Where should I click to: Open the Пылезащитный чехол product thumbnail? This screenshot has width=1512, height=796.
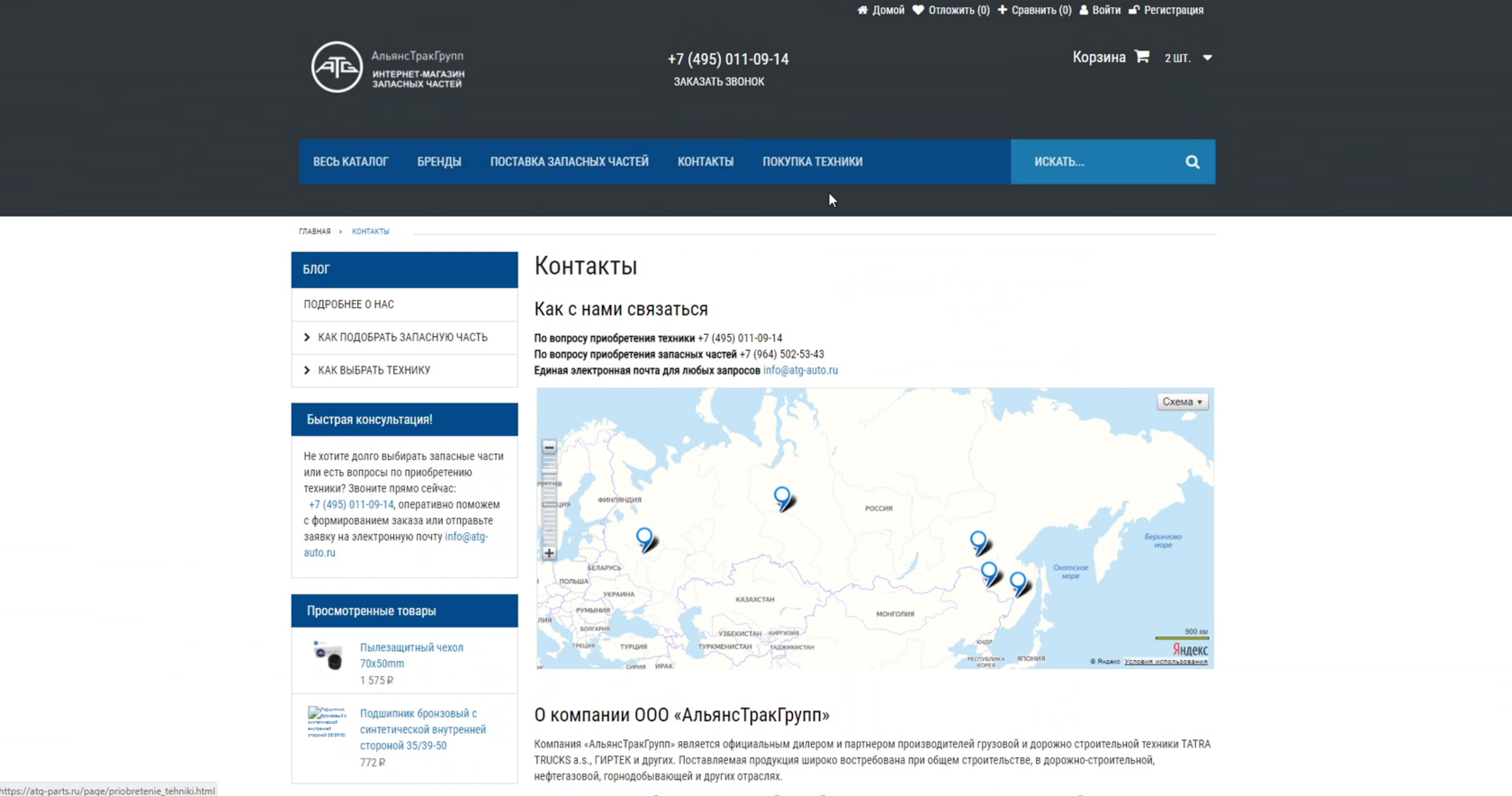tap(328, 655)
